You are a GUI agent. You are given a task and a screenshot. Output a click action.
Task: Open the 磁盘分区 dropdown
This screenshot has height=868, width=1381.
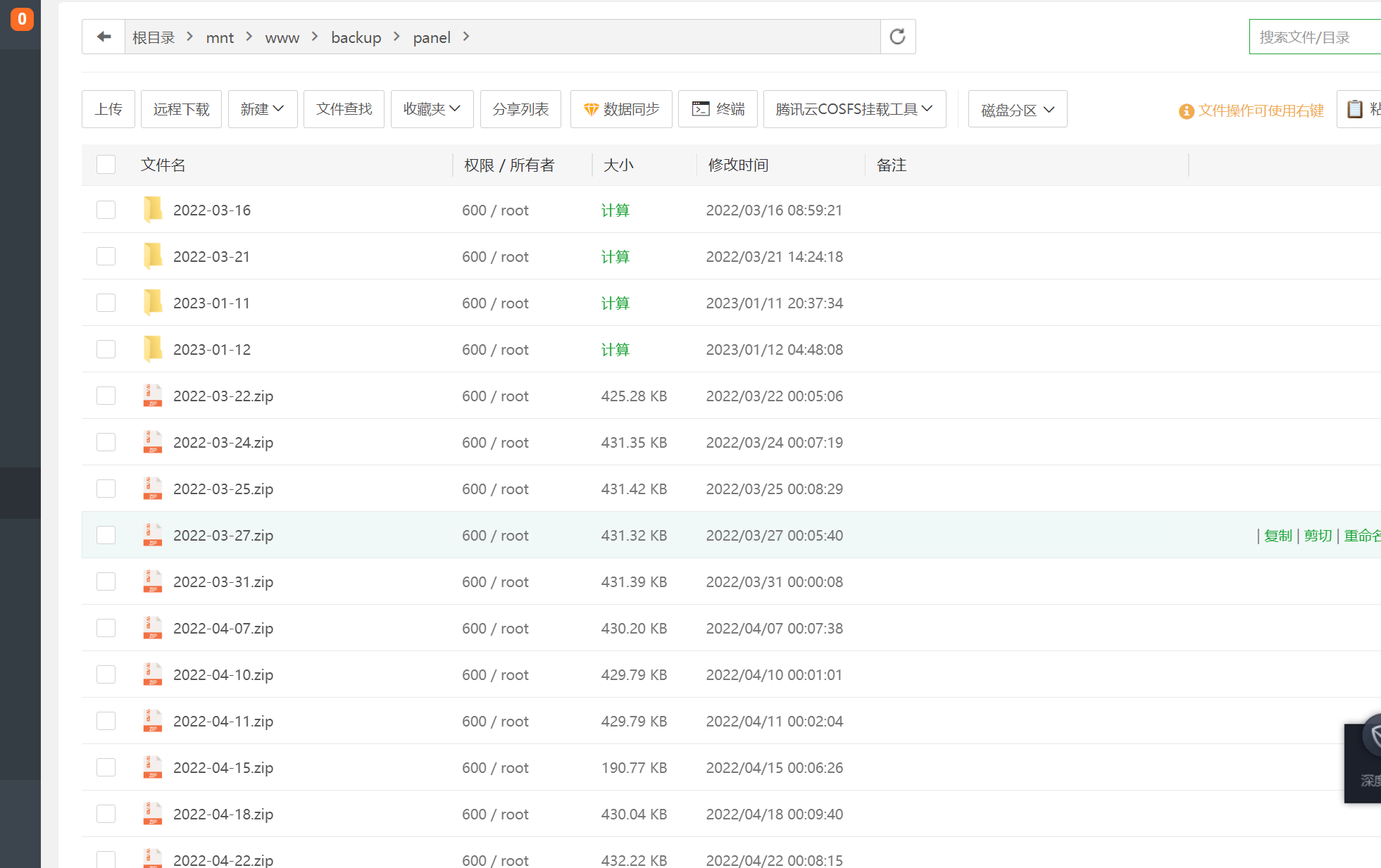(x=1017, y=109)
